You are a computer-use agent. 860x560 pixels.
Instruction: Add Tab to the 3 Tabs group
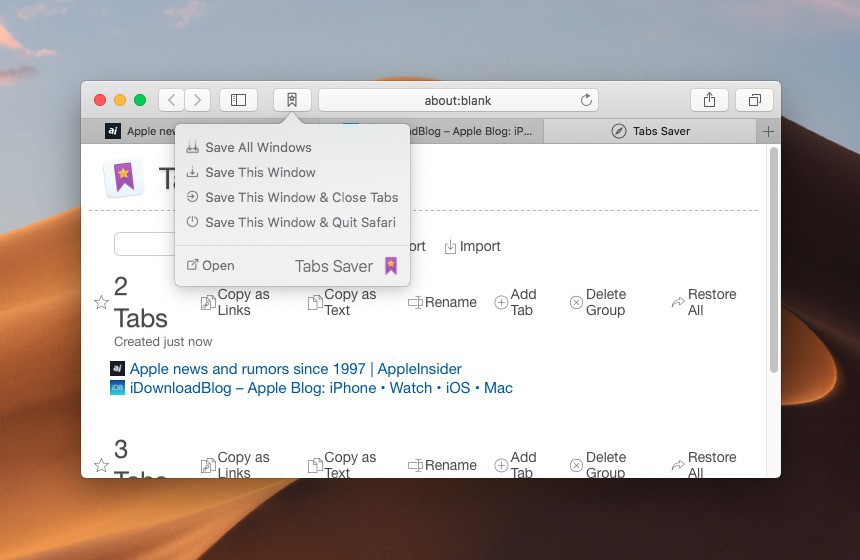tap(516, 465)
